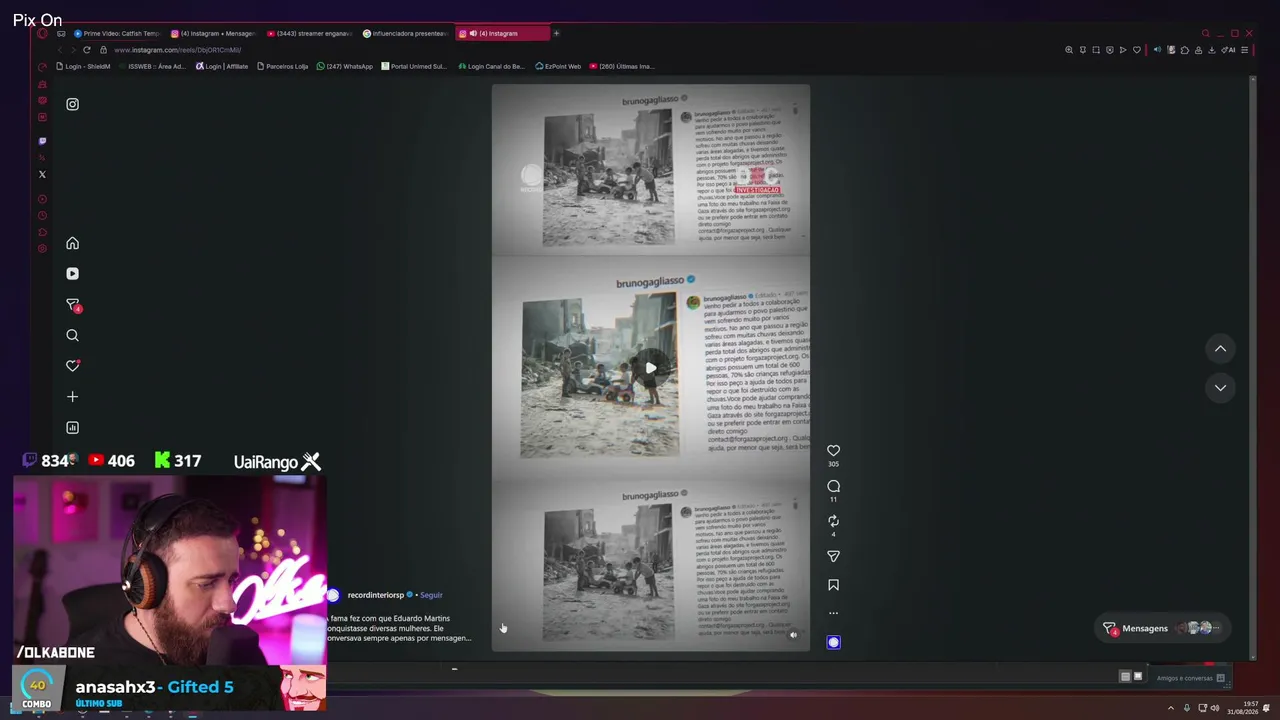Viewport: 1280px width, 720px height.
Task: Go to next reel down arrow
Action: 1220,387
